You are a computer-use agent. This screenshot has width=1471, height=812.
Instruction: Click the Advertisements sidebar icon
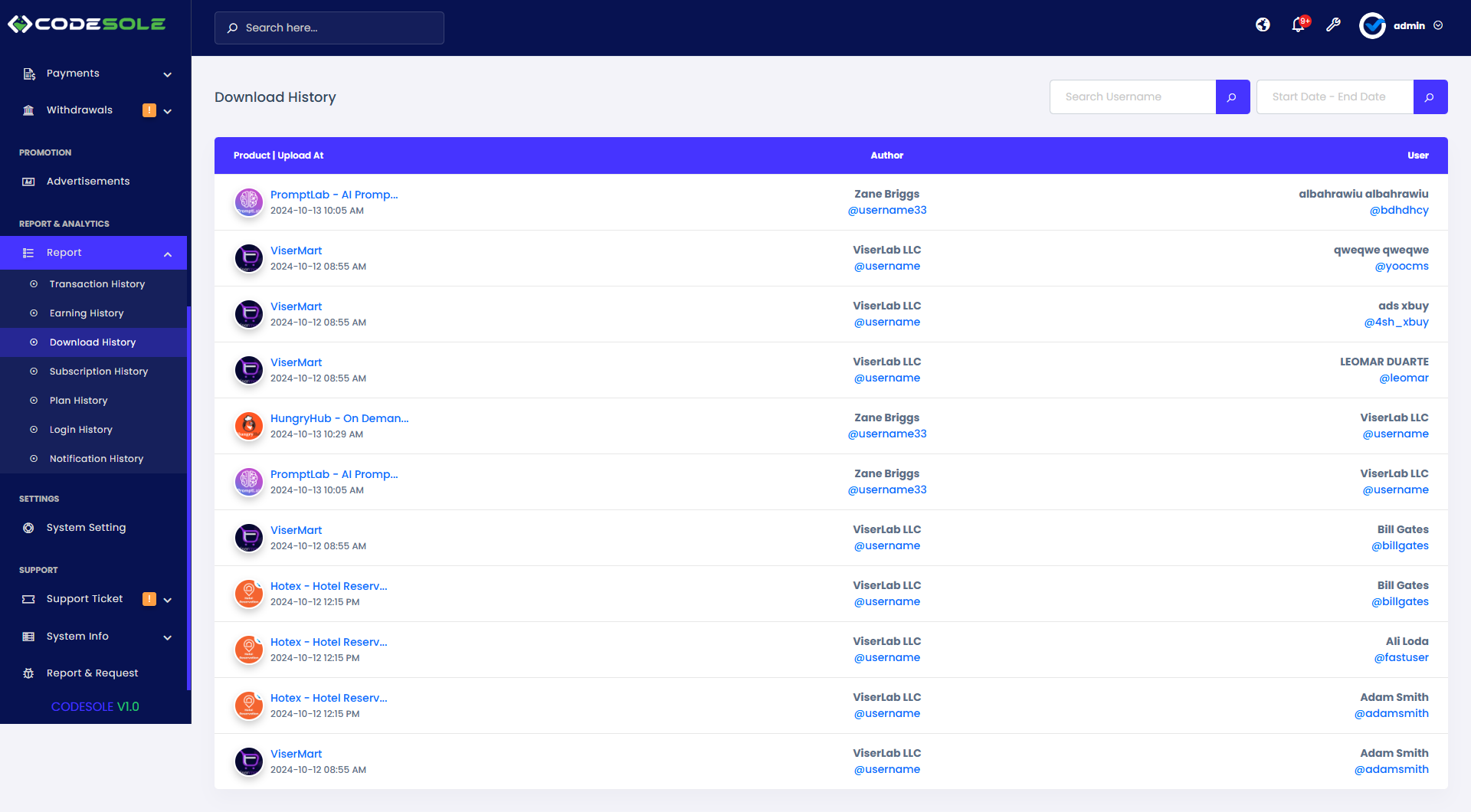tap(28, 182)
